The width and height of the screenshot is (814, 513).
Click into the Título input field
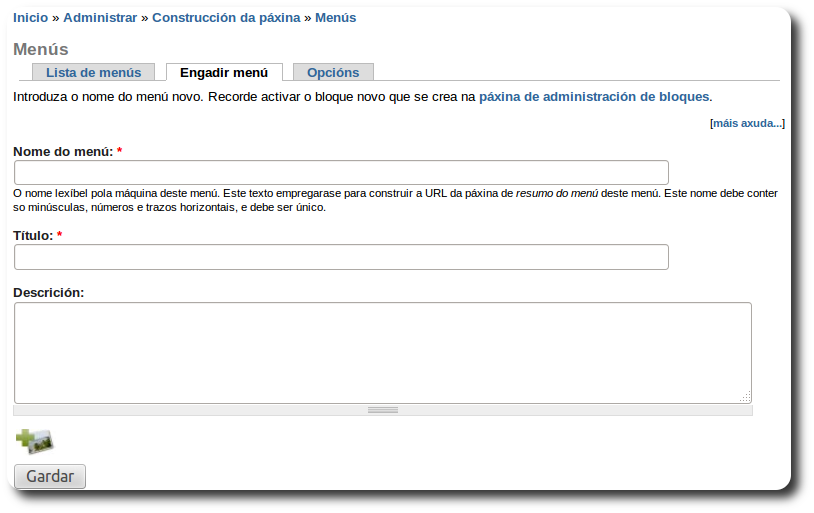(341, 257)
